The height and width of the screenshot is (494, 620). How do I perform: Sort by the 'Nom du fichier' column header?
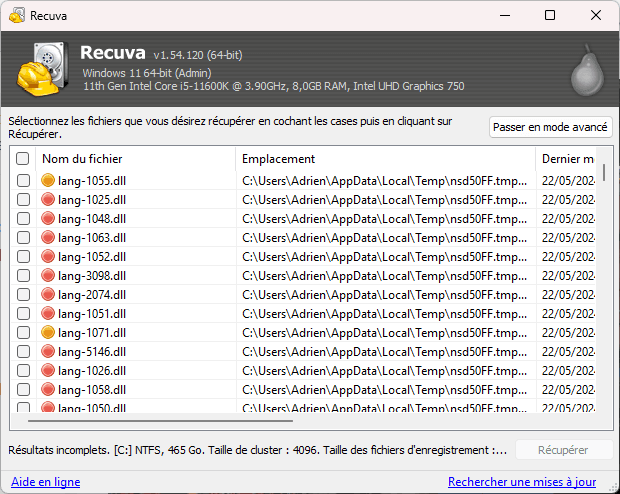136,159
